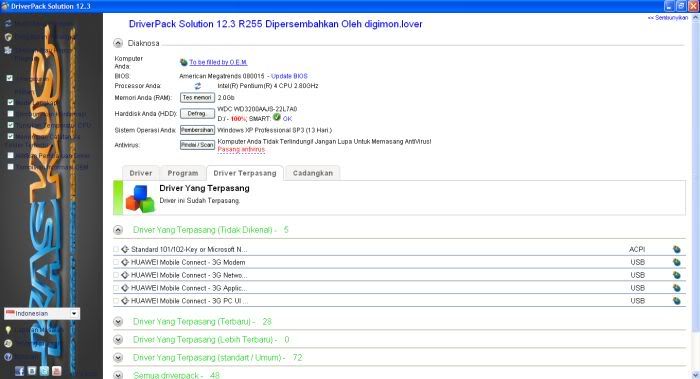
Task: Click the VK icon next to Facebook
Action: pyautogui.click(x=32, y=371)
